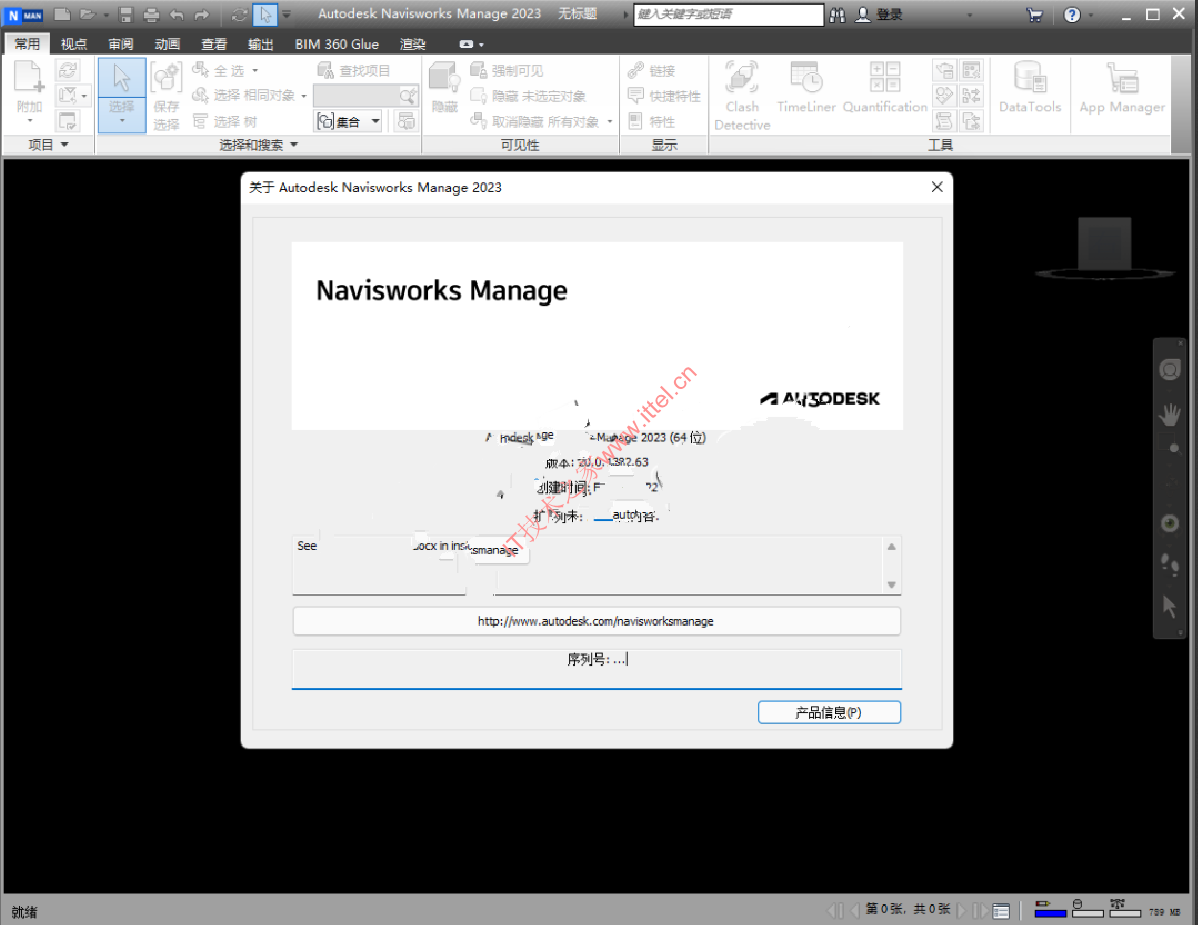This screenshot has height=925, width=1198.
Task: Click the about text box scroll down arrow
Action: (x=891, y=584)
